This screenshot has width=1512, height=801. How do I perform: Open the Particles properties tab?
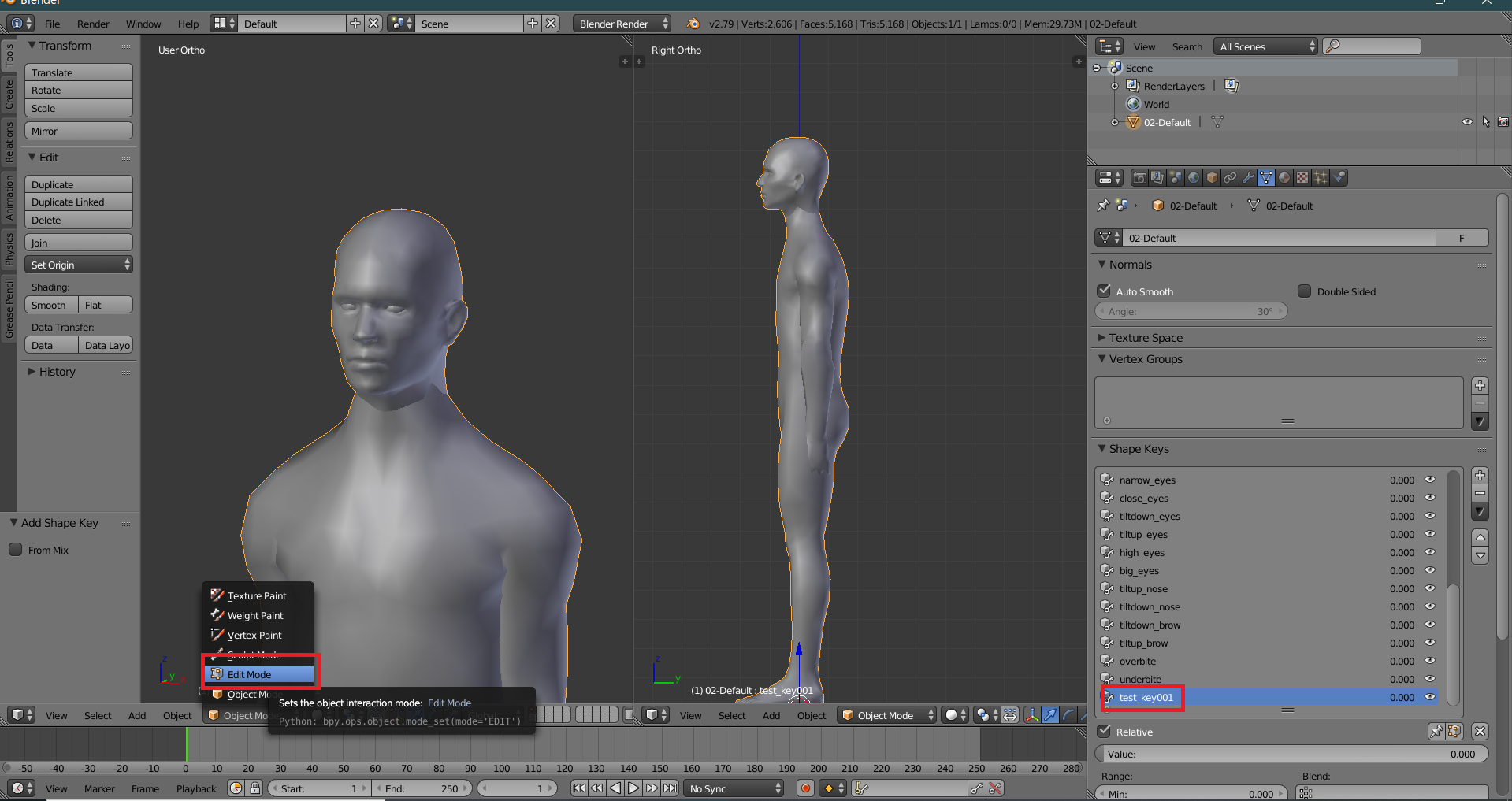(1321, 178)
